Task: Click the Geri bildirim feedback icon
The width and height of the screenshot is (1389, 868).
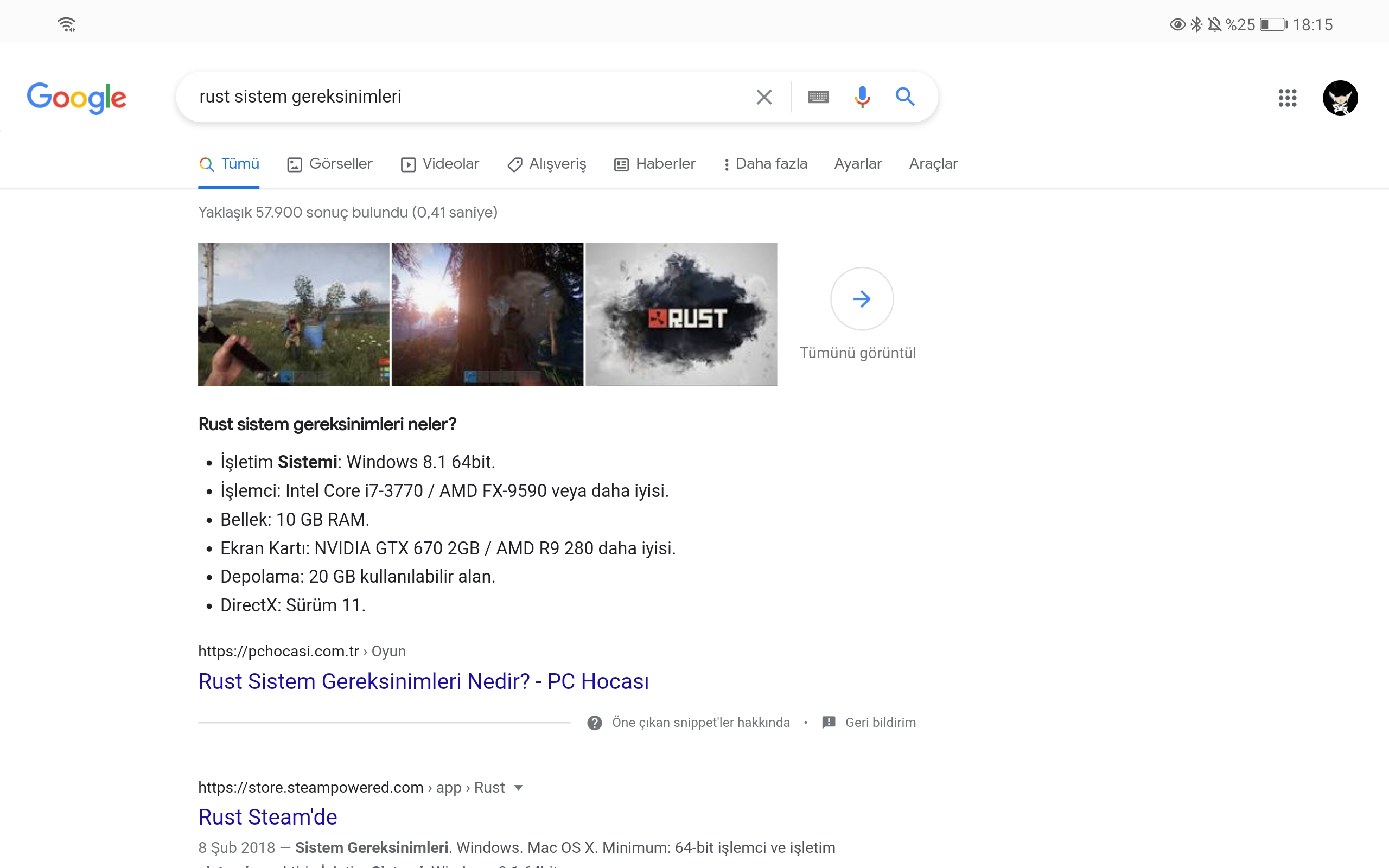Action: (828, 723)
